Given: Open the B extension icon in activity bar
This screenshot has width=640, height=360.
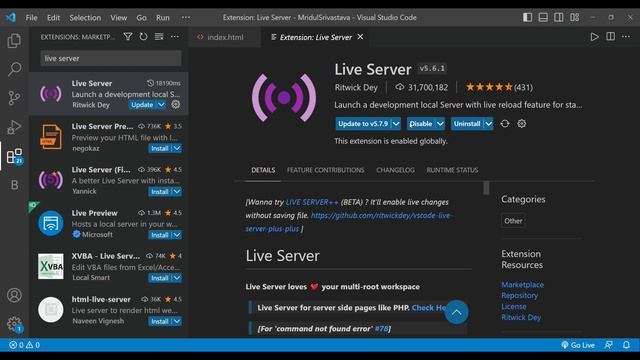Looking at the screenshot, I should (14, 185).
